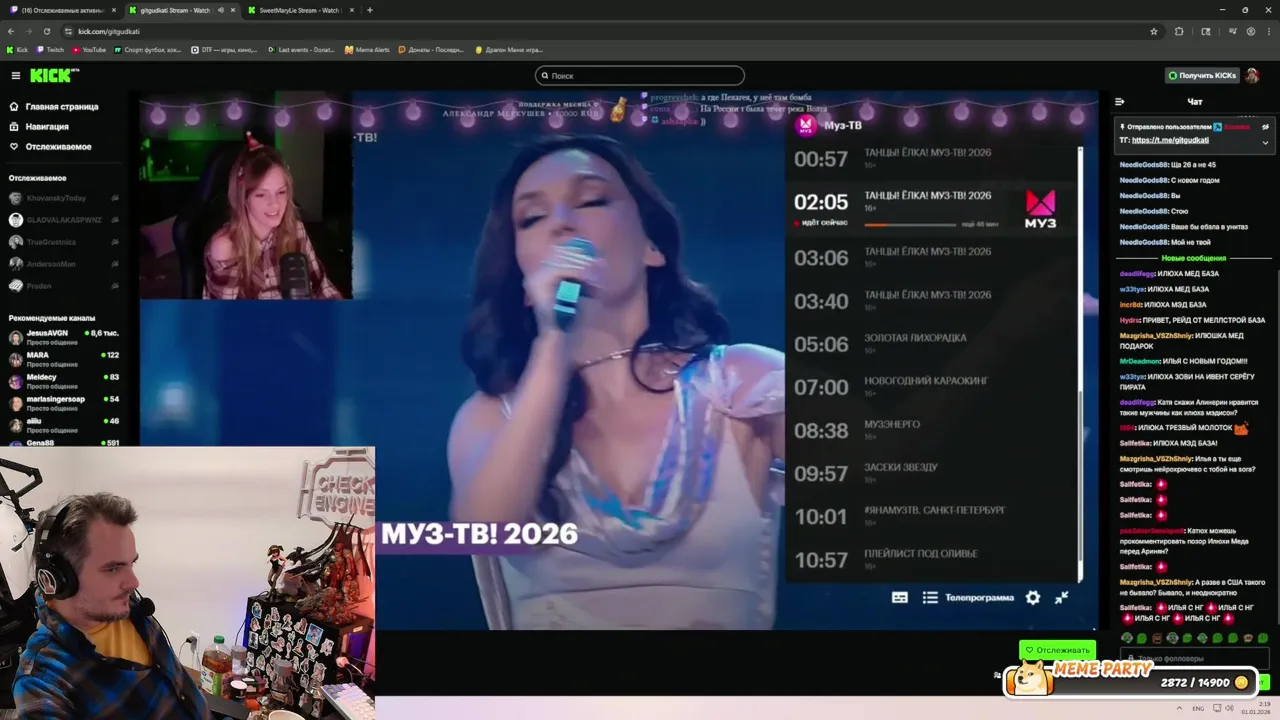Open recommended channel MARA
The height and width of the screenshot is (720, 1280).
pyautogui.click(x=63, y=358)
